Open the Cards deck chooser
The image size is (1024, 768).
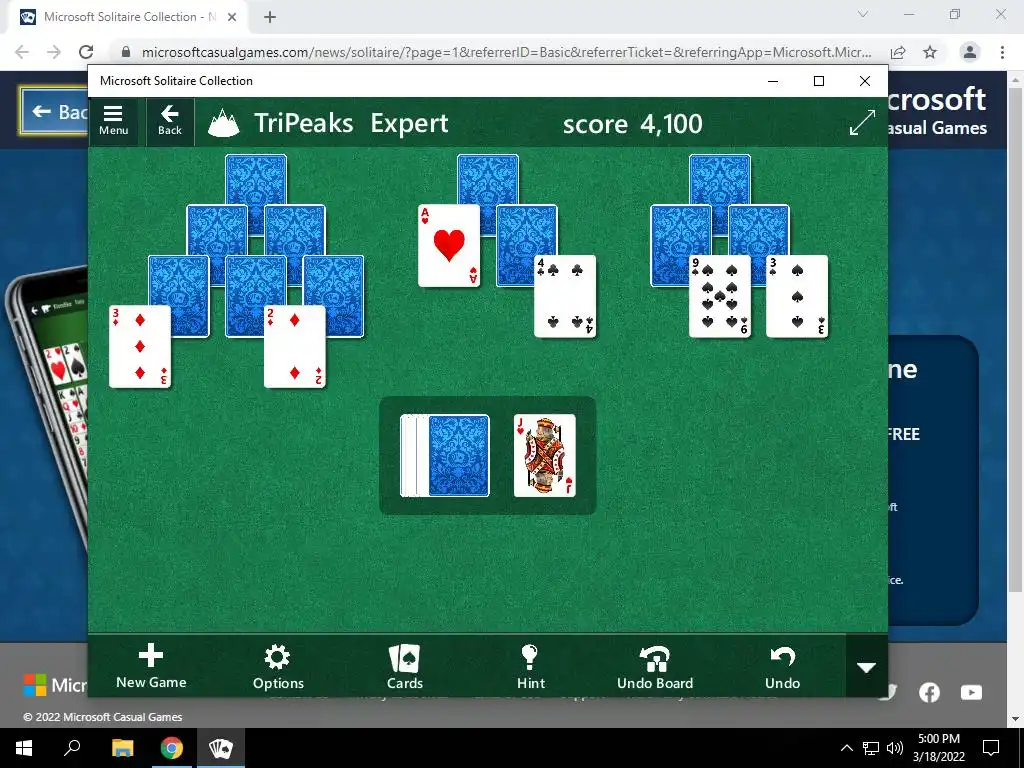point(405,666)
